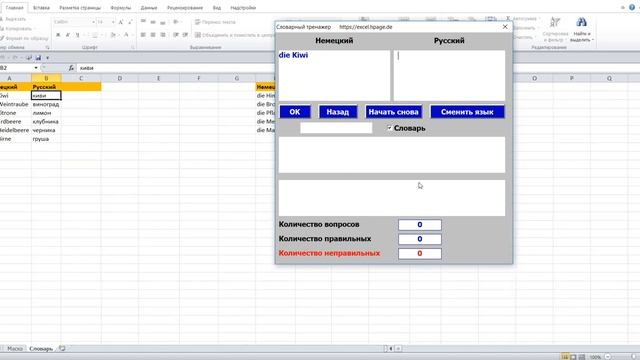
Task: Align cell text to the right
Action: point(163,35)
